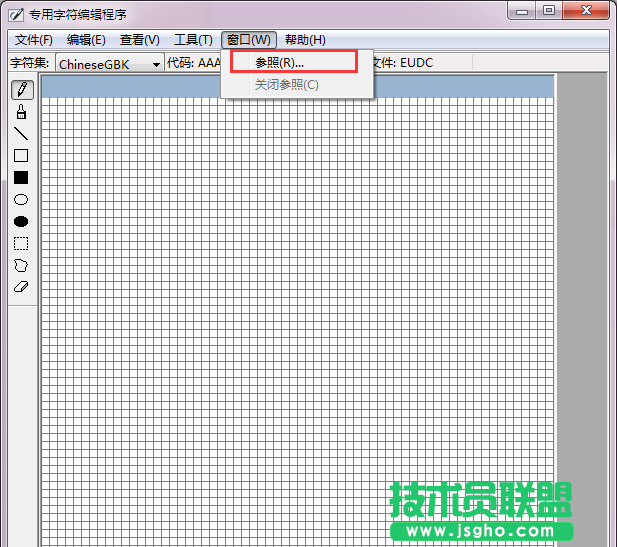617x547 pixels.
Task: Expand the ChineseGBK character set dropdown
Action: 156,65
